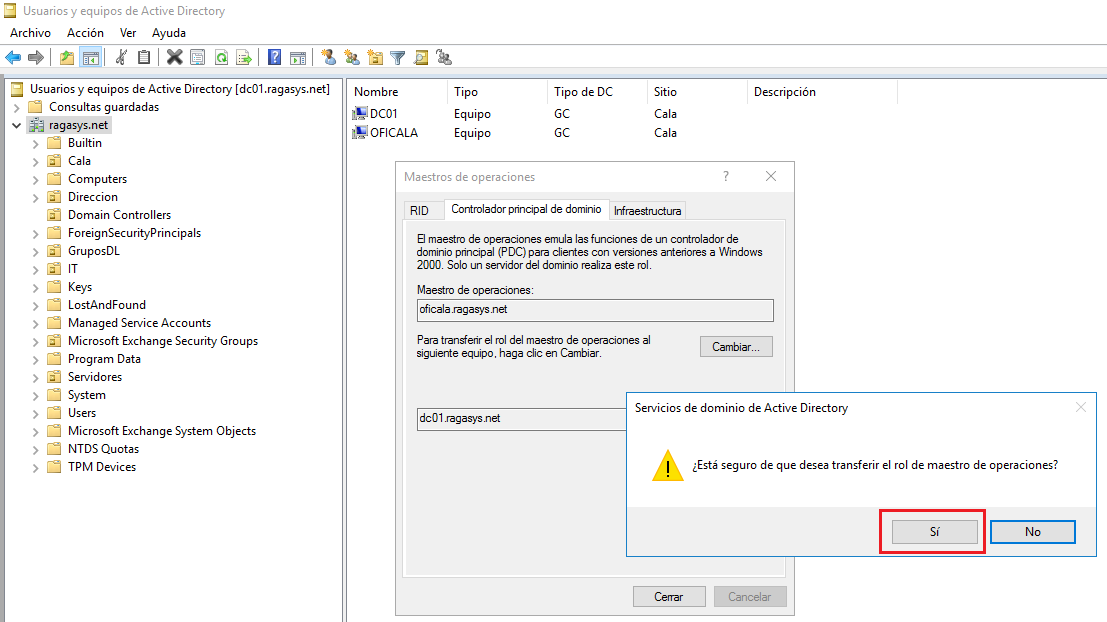Expand the Consultas guardadas node

pos(17,107)
